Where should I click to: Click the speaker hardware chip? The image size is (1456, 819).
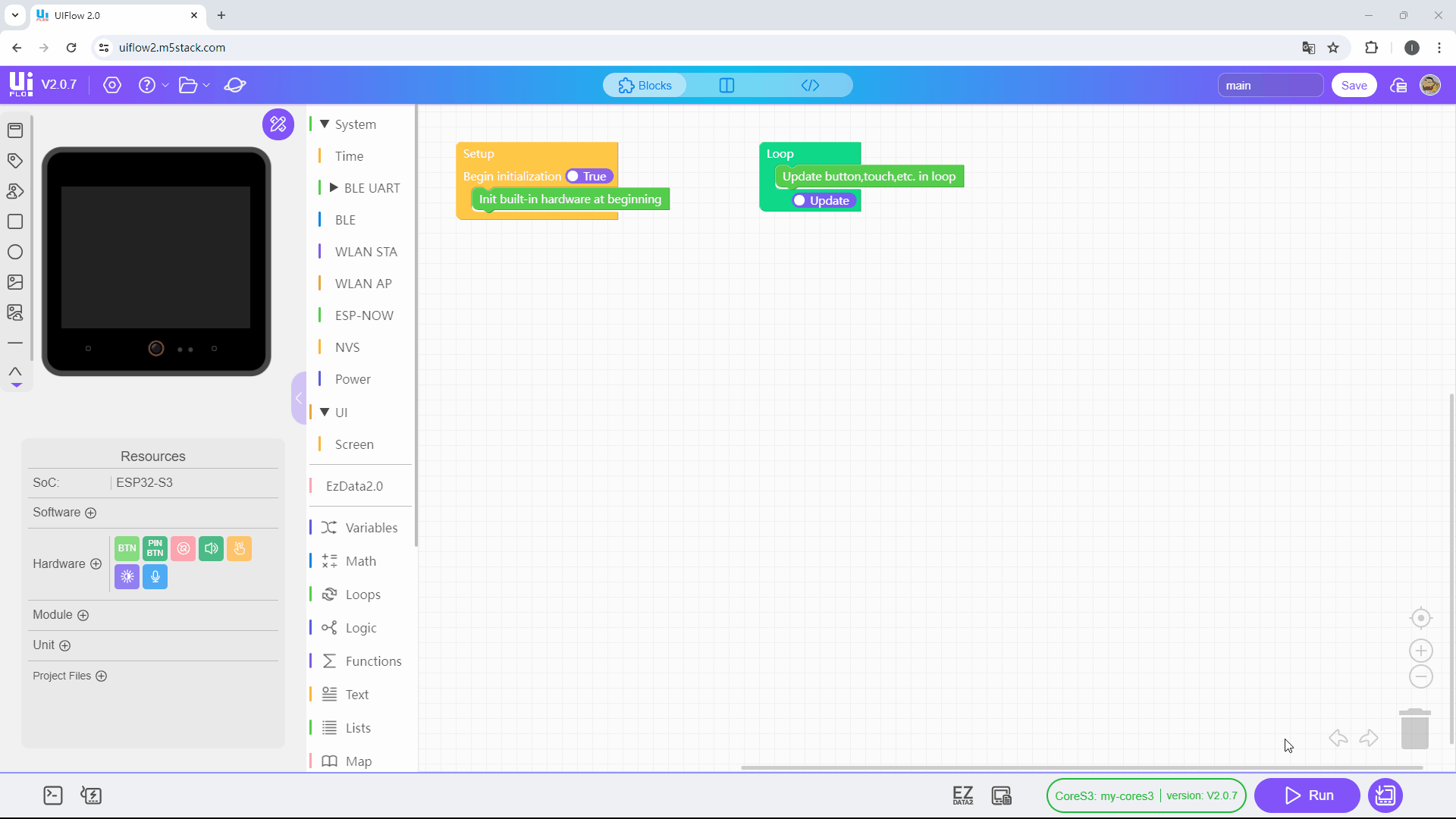211,548
